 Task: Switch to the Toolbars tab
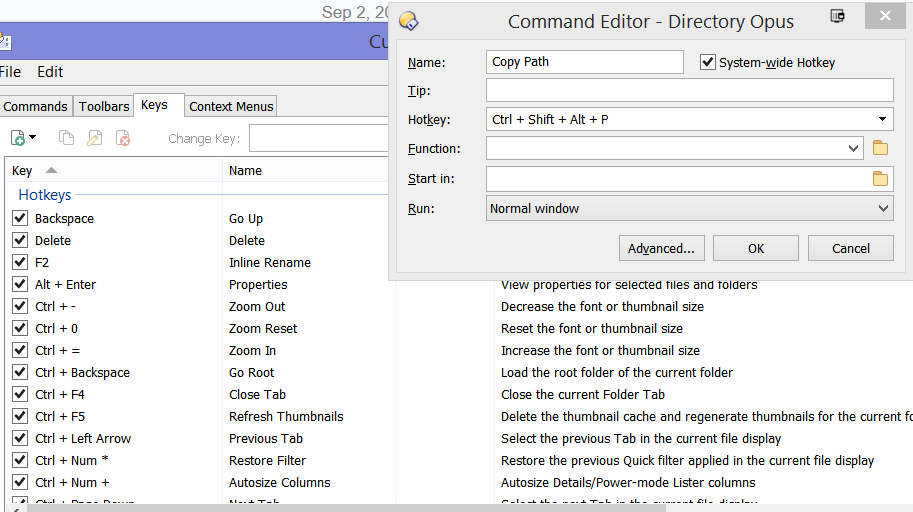(104, 107)
